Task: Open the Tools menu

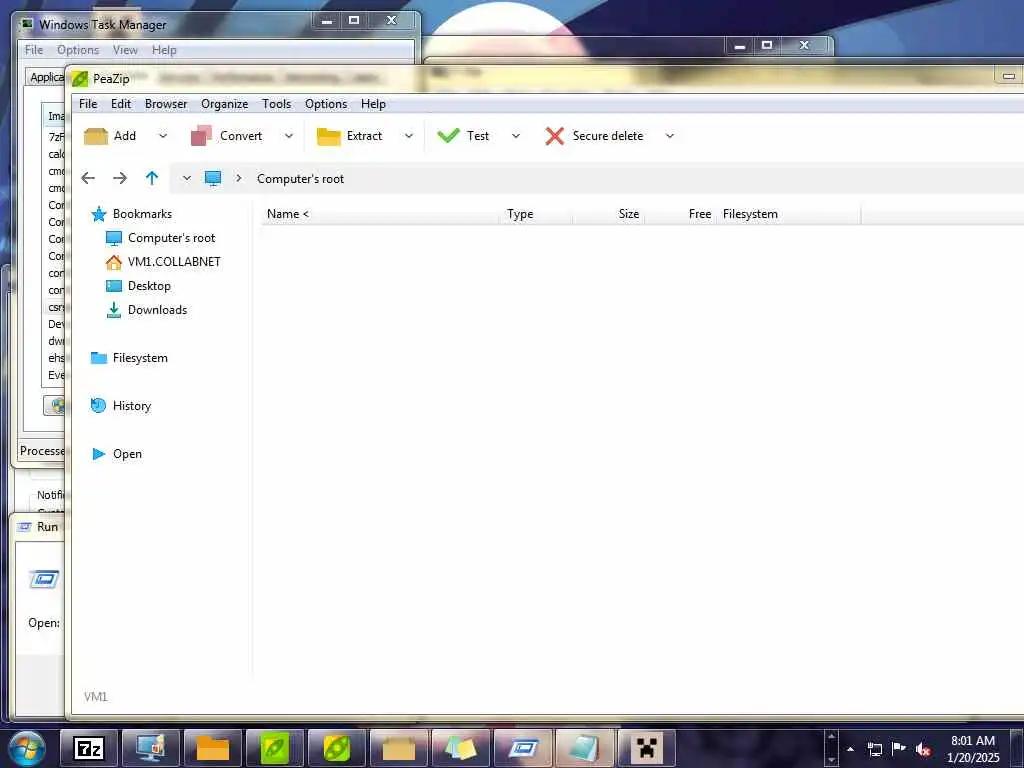Action: [x=276, y=104]
